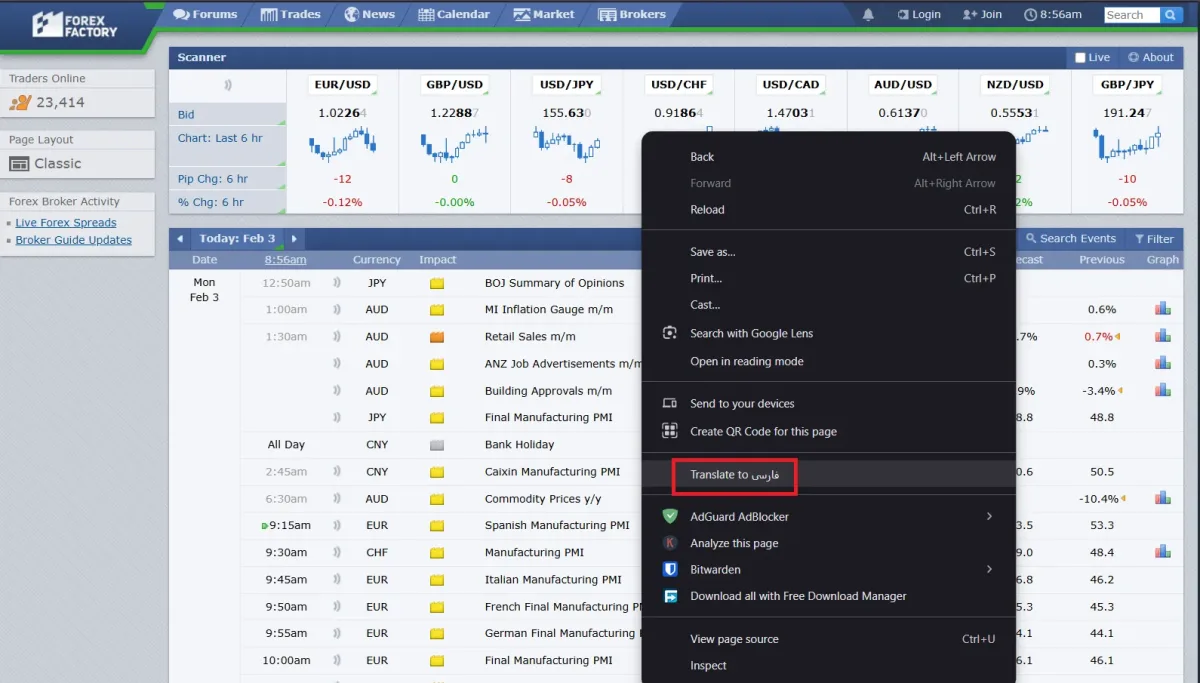Open the Trades tab

pyautogui.click(x=291, y=15)
